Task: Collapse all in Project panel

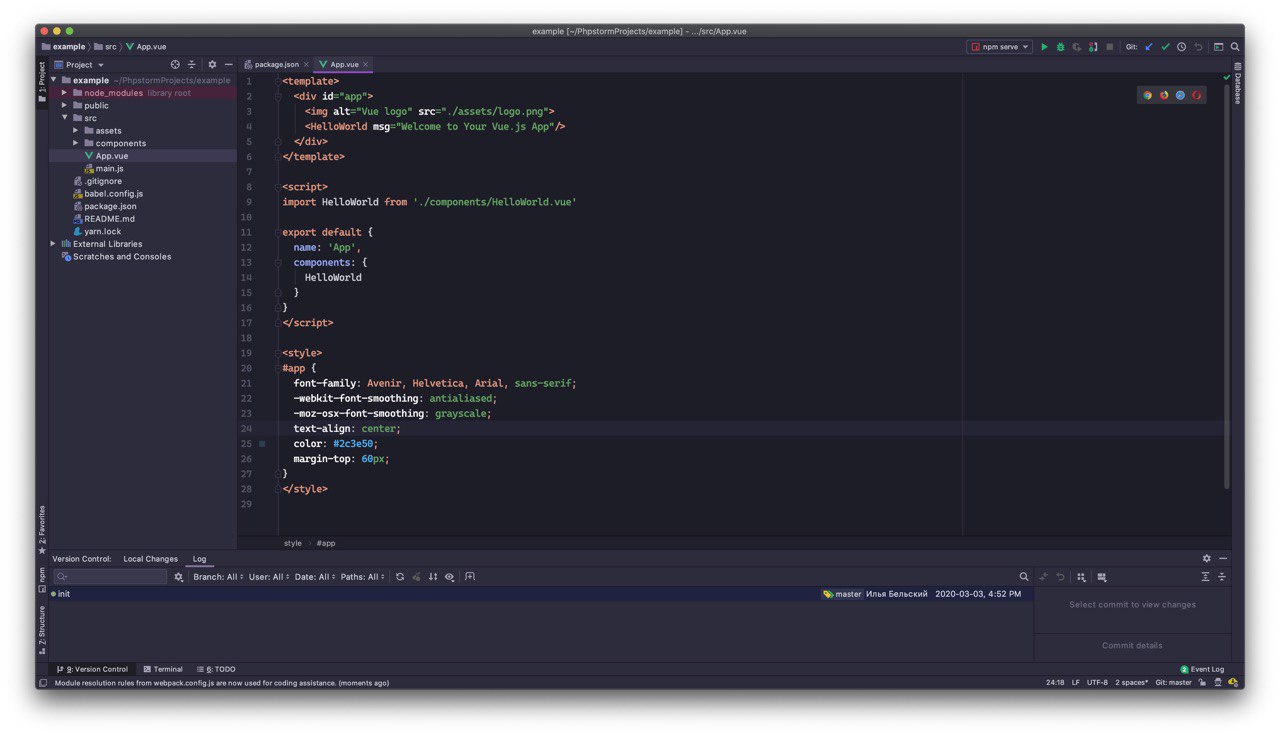Action: (x=192, y=65)
